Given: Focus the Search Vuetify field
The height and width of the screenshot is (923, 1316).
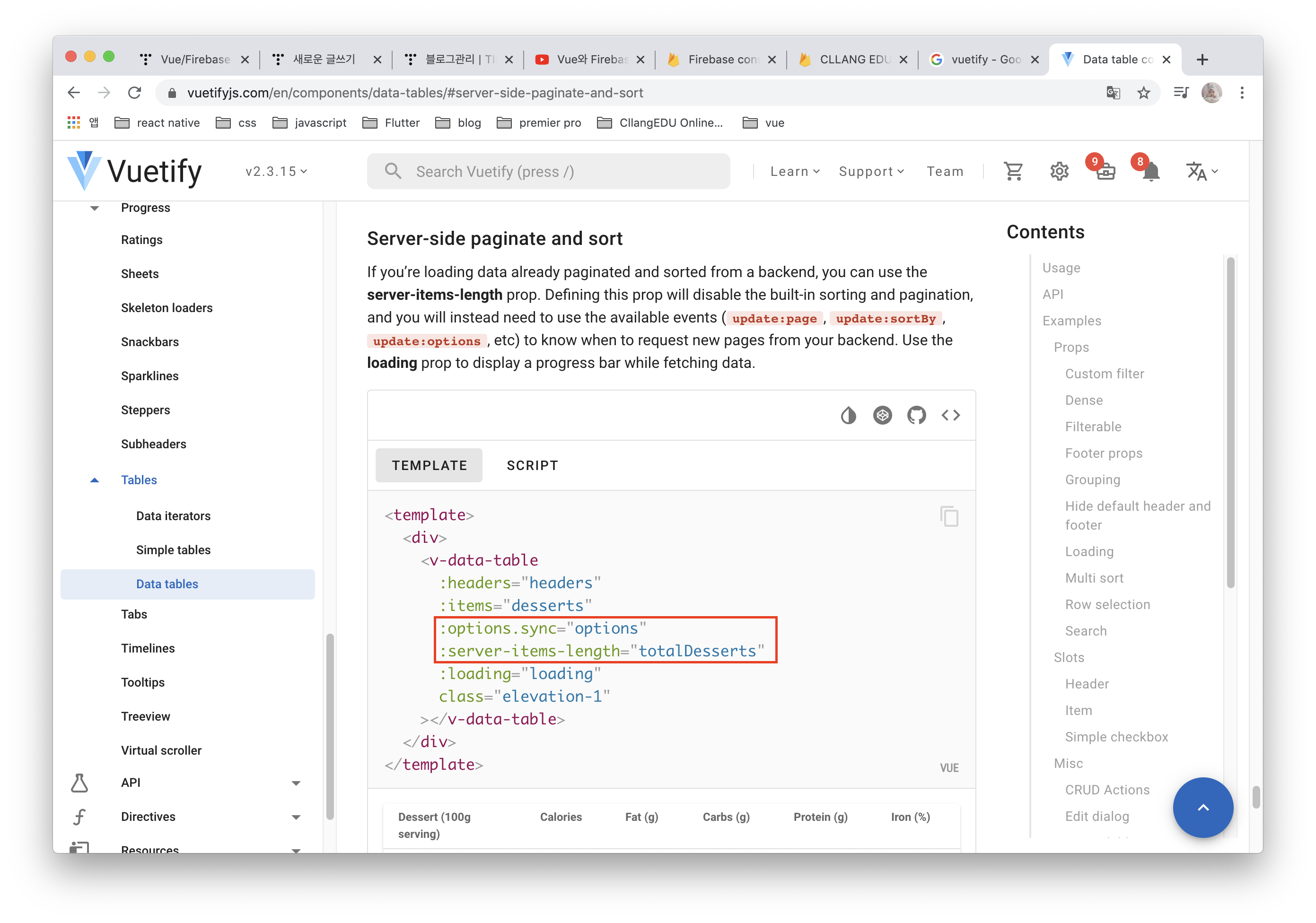Looking at the screenshot, I should pos(548,171).
